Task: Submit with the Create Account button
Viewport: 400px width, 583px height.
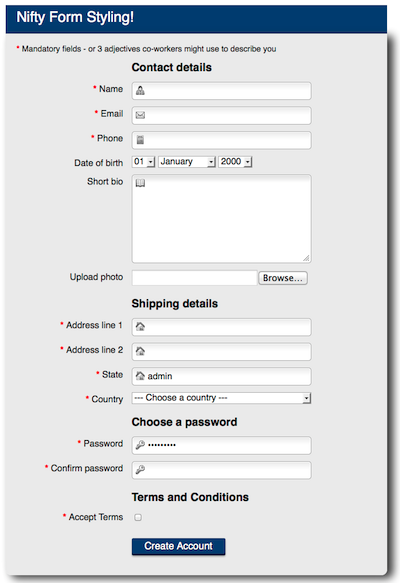Action: coord(178,546)
